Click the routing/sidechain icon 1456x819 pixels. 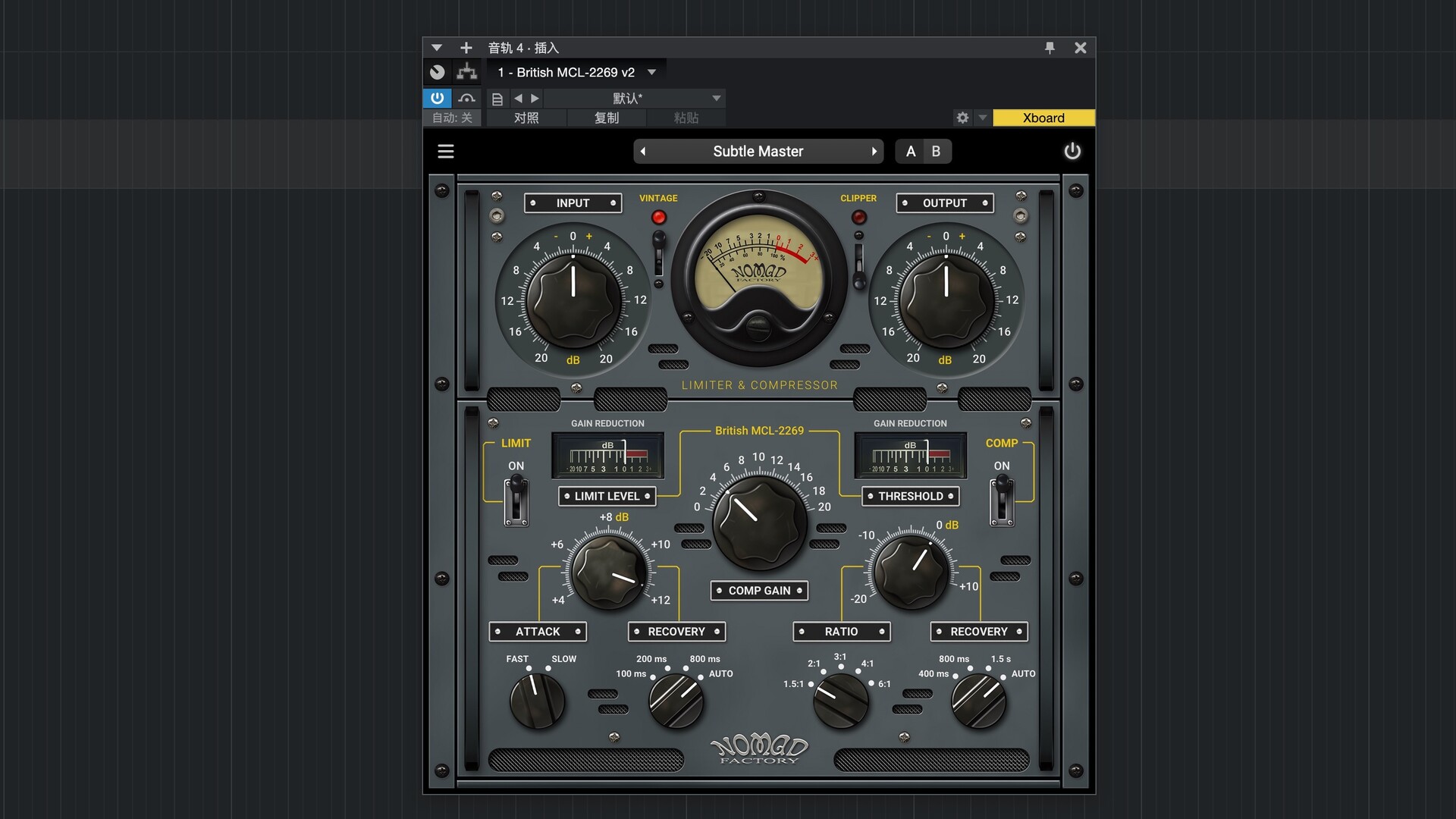coord(467,72)
